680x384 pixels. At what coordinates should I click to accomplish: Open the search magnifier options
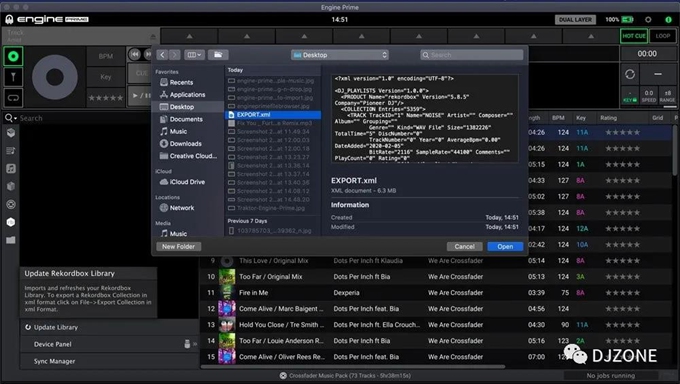pos(10,118)
